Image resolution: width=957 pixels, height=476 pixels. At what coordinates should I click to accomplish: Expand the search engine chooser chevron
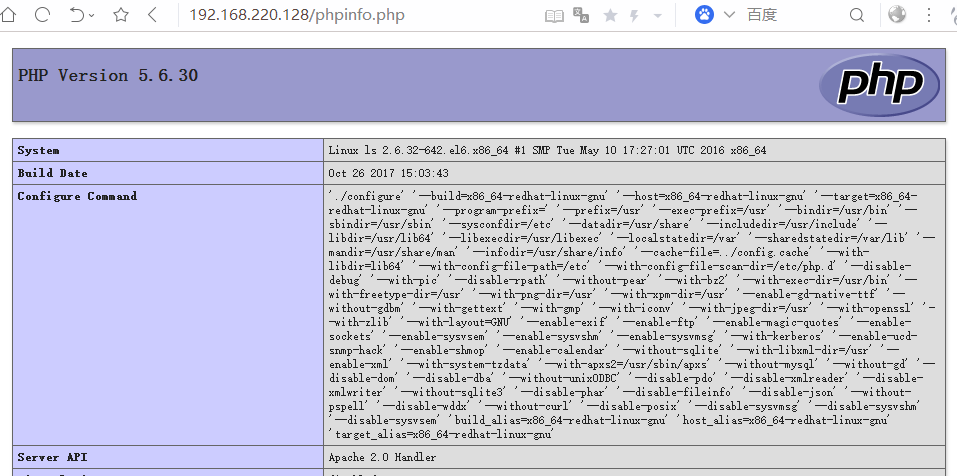point(729,15)
